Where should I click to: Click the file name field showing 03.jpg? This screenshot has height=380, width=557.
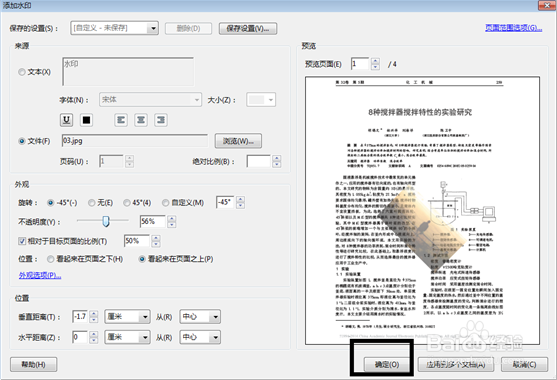coord(135,141)
